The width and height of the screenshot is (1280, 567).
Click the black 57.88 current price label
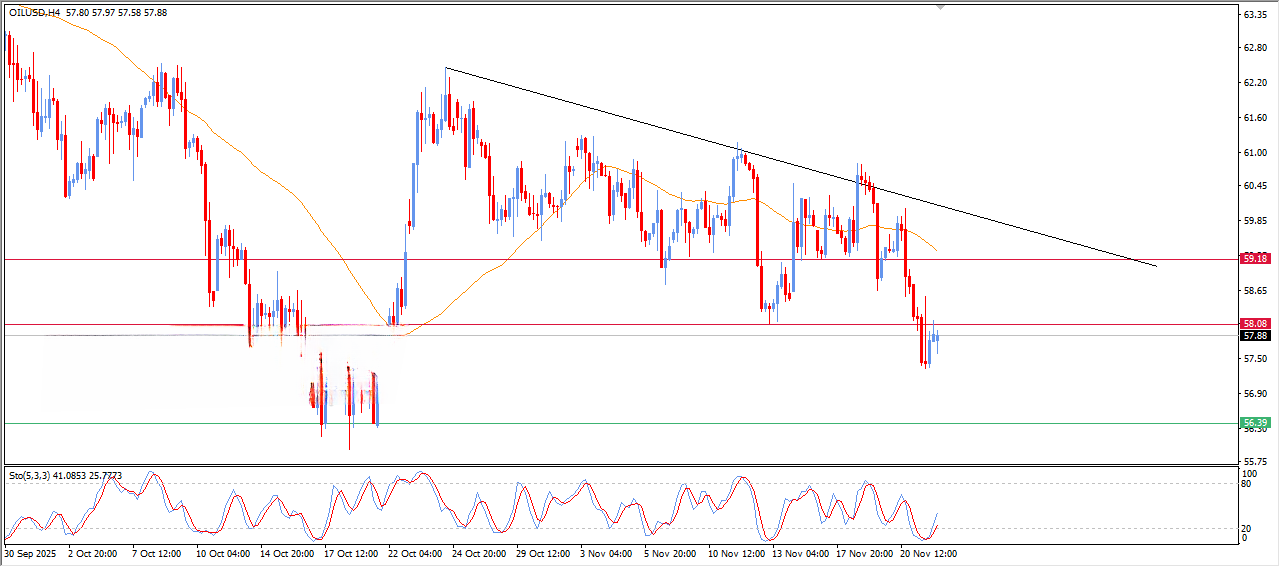(1255, 336)
